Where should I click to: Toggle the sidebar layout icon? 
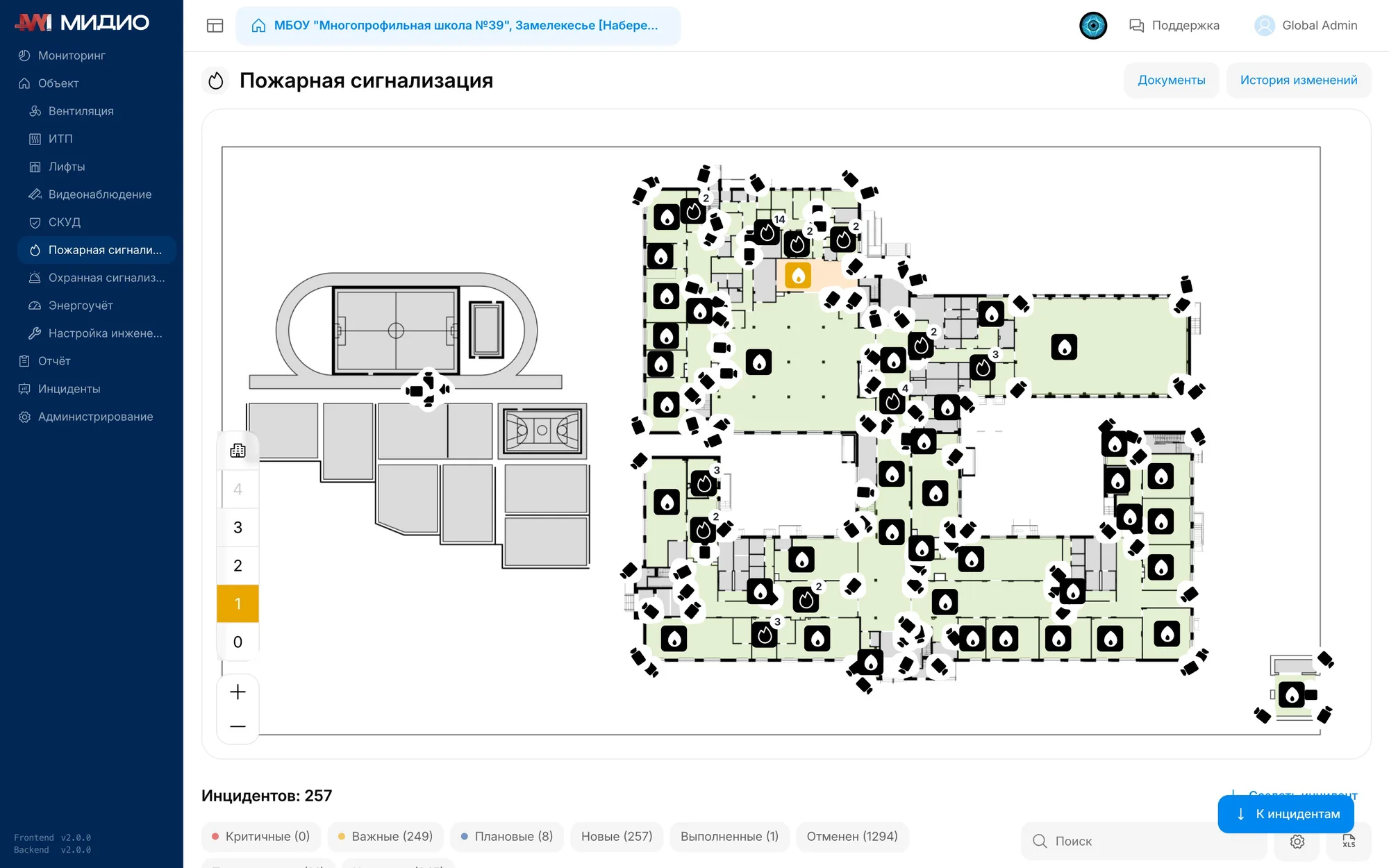tap(215, 26)
